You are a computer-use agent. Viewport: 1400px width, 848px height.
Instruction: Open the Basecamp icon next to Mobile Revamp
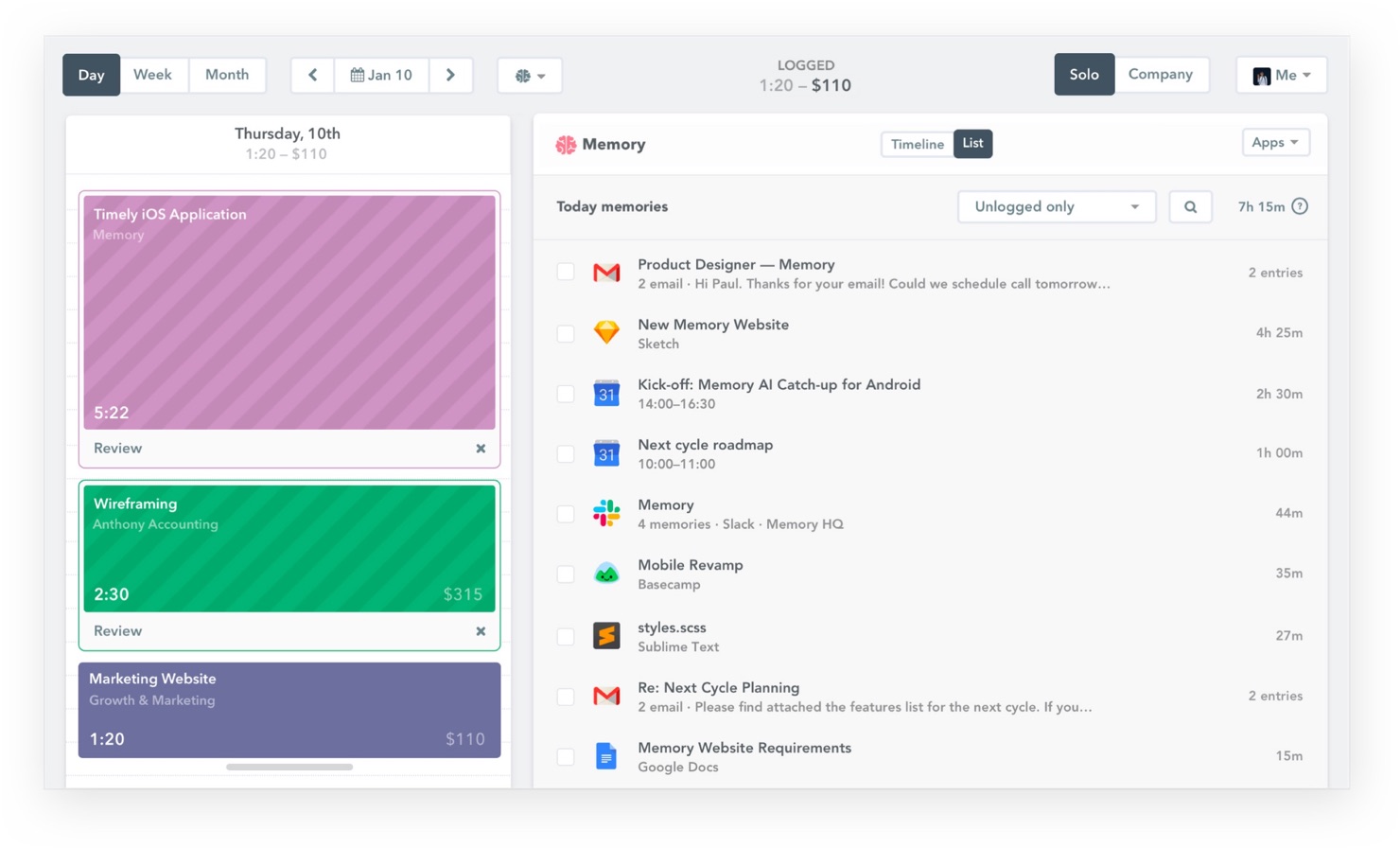coord(605,574)
